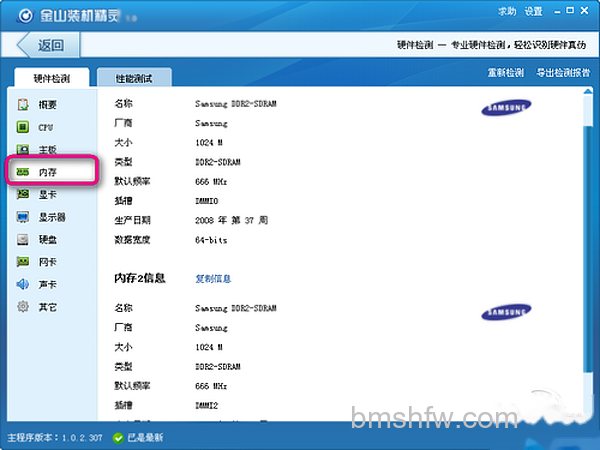Viewport: 600px width, 450px height.
Task: Click the vertical scrollbar up arrow
Action: 588,91
